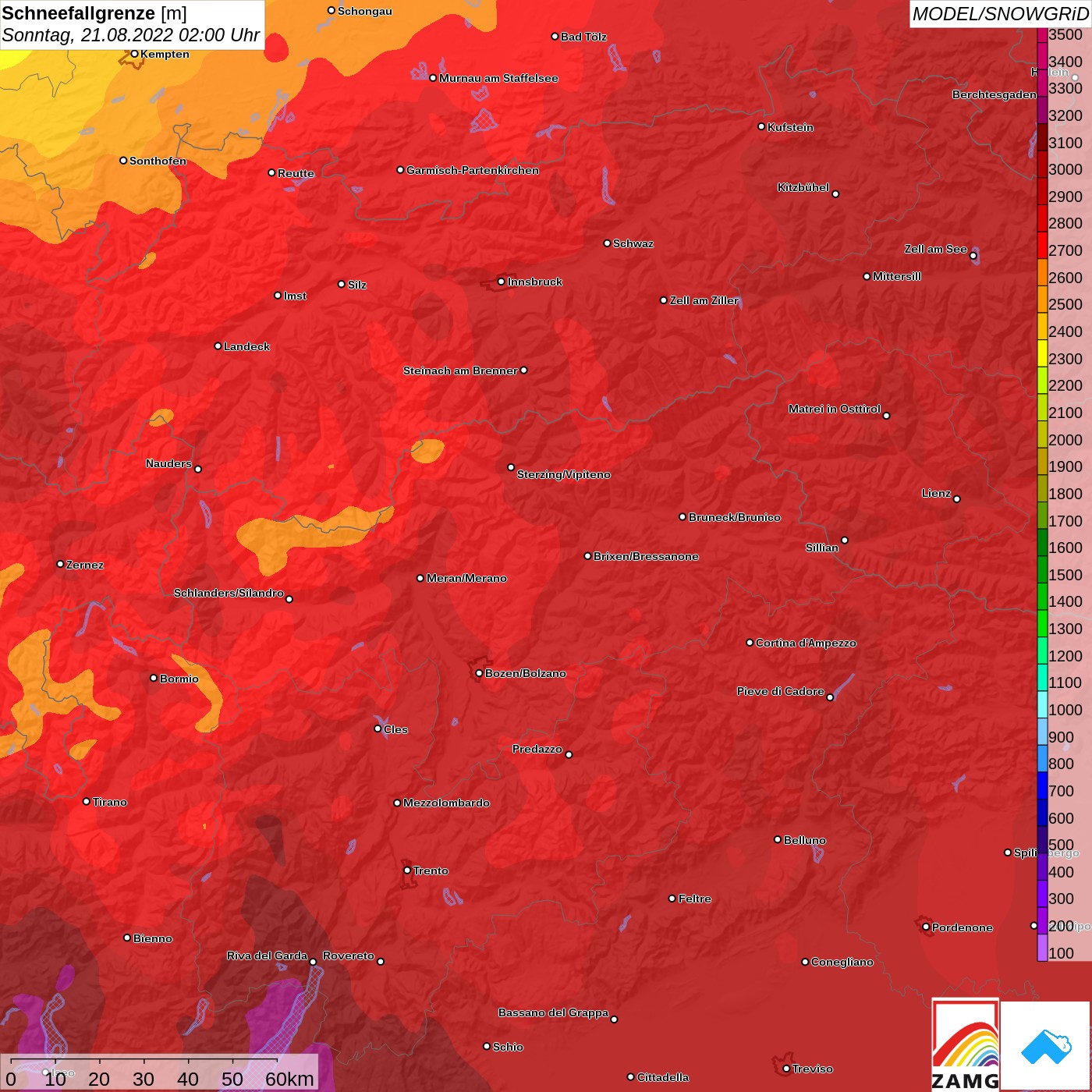1092x1092 pixels.
Task: Click the Schongau label
Action: point(364,11)
